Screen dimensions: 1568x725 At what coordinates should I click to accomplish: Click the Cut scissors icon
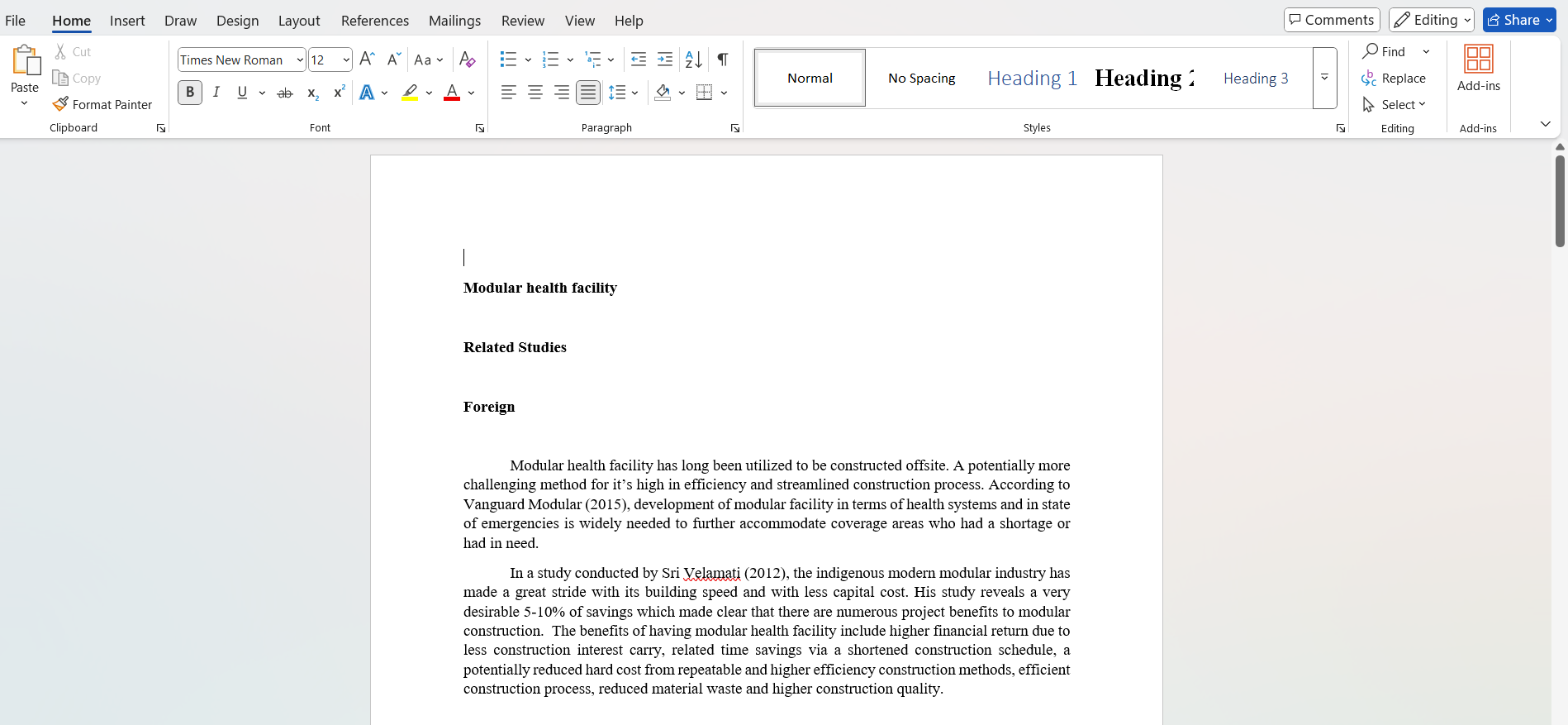(60, 51)
